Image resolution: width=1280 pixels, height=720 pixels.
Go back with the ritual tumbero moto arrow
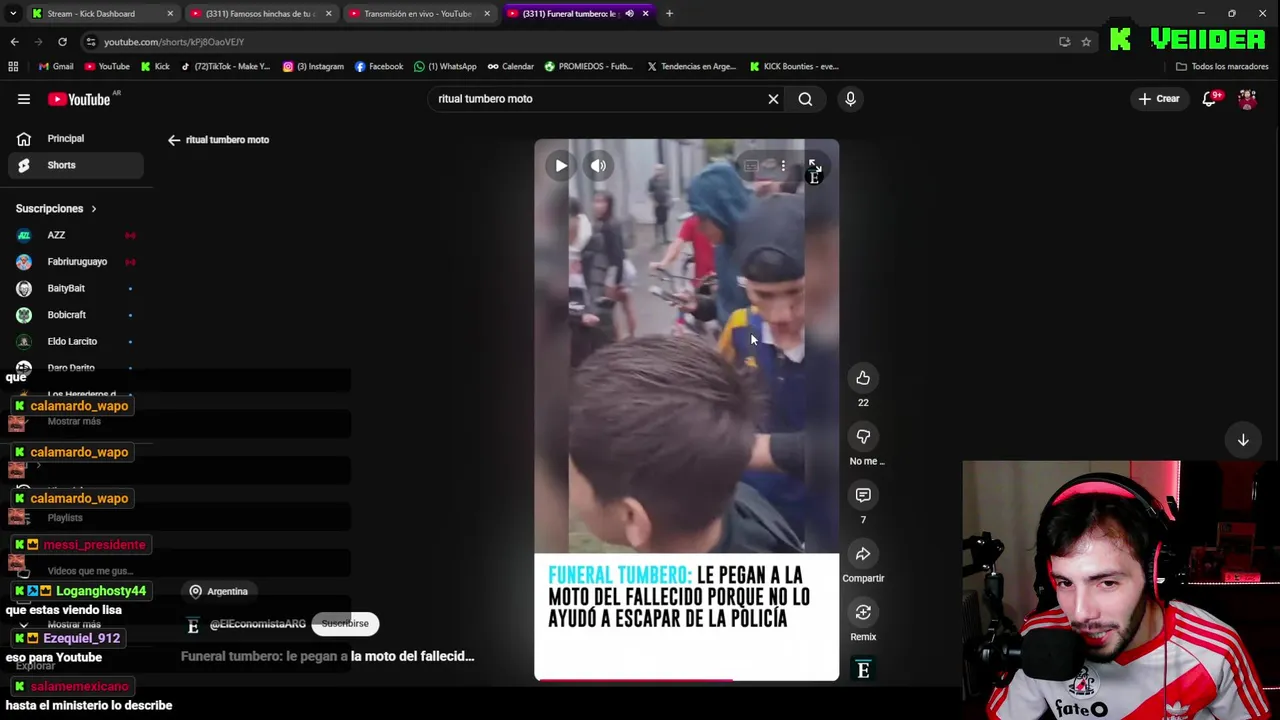click(174, 140)
